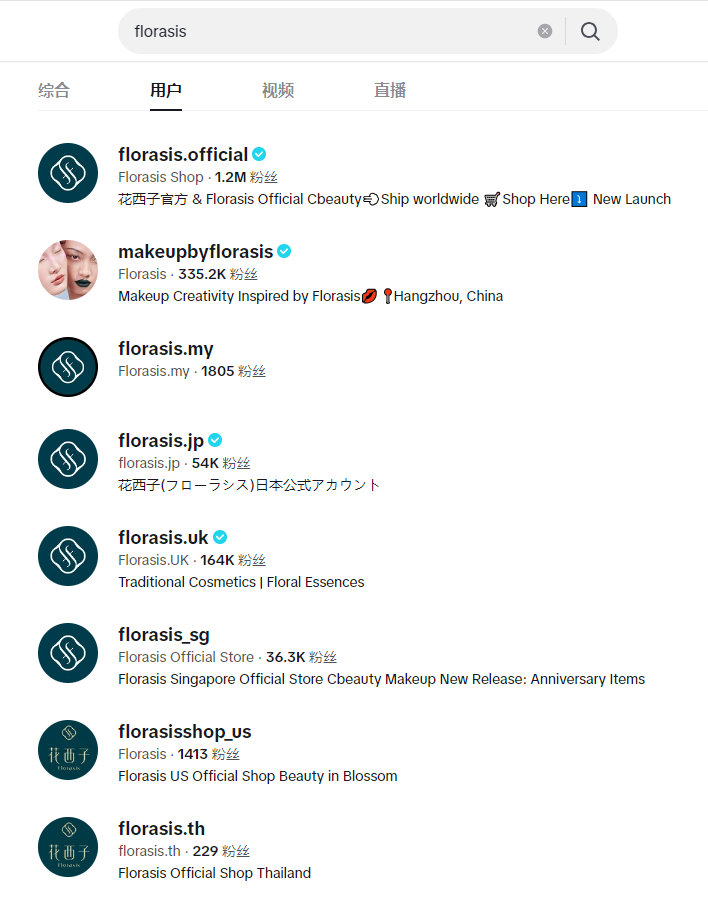Open florasis.th logo avatar
Image resolution: width=708 pixels, height=897 pixels.
[x=68, y=847]
